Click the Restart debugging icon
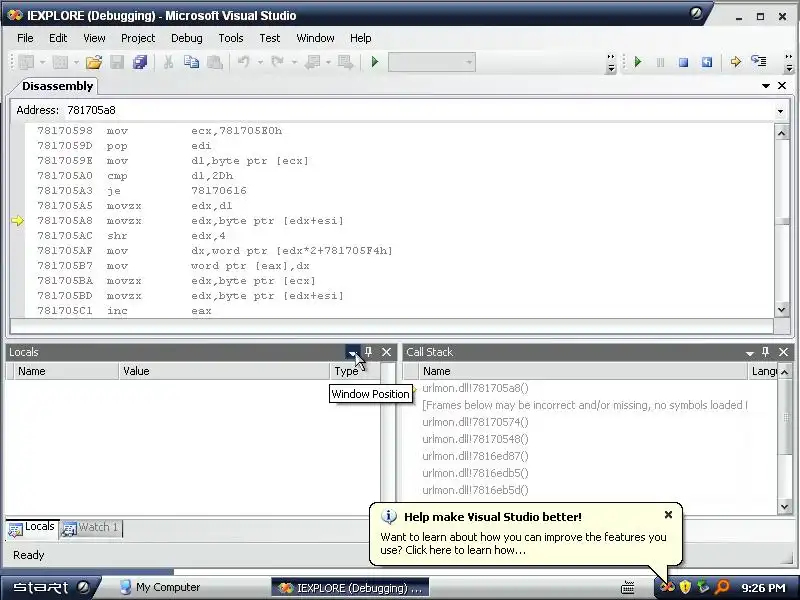The height and width of the screenshot is (600, 800). [x=707, y=62]
